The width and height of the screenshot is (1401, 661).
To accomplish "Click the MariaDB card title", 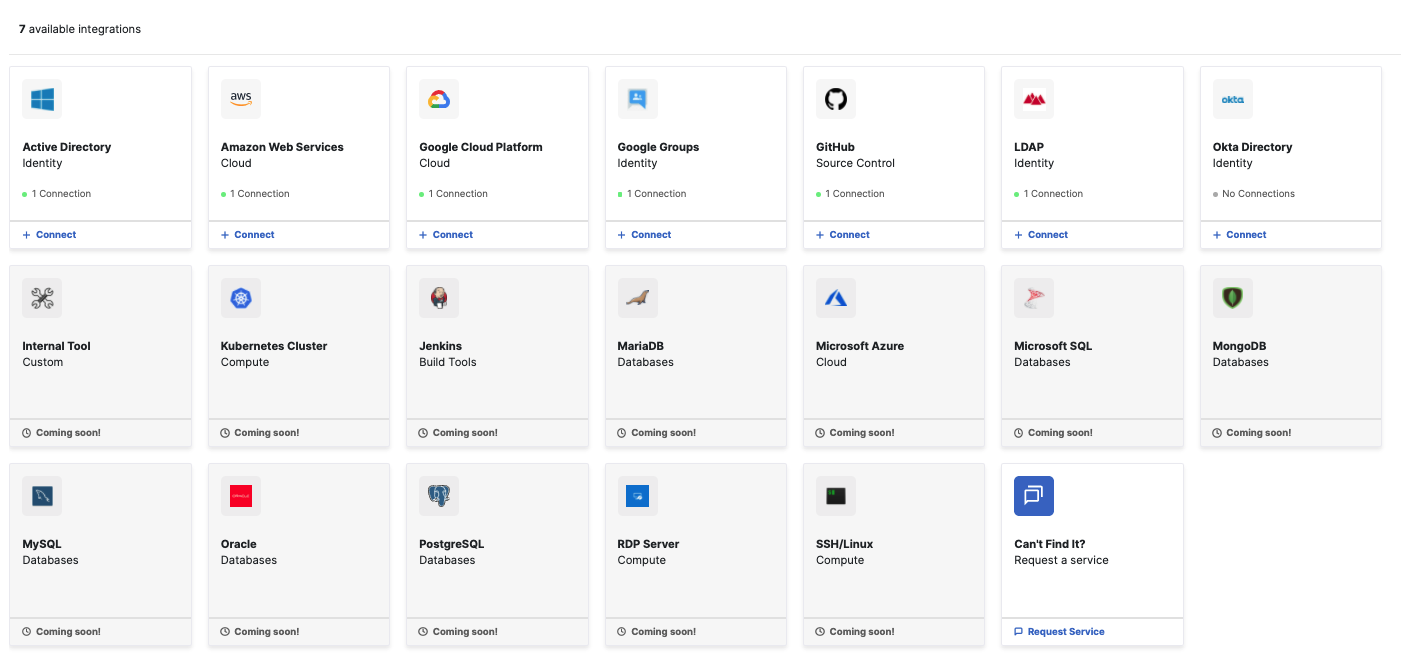I will pos(641,346).
